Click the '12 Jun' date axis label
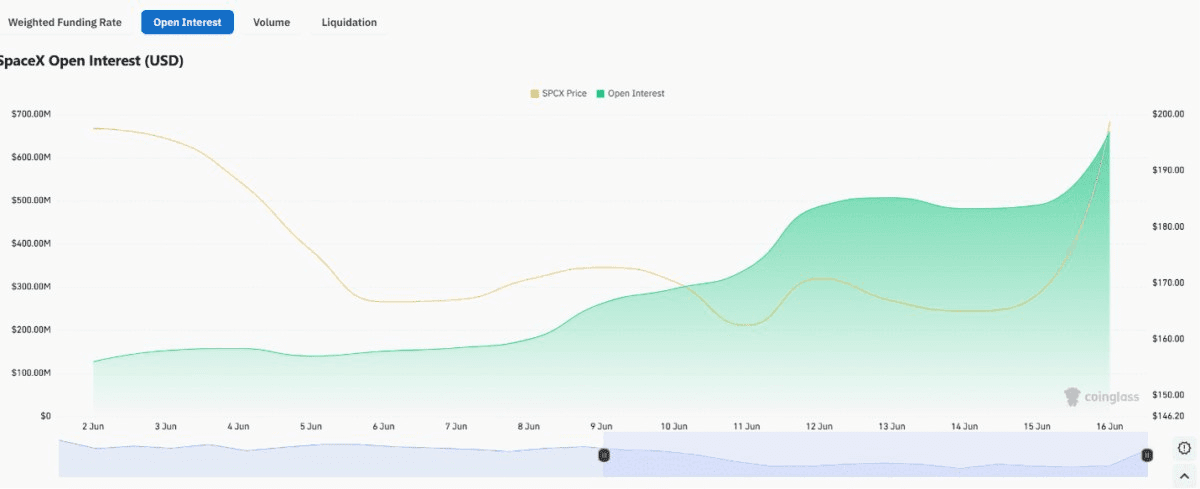1200x489 pixels. [819, 426]
